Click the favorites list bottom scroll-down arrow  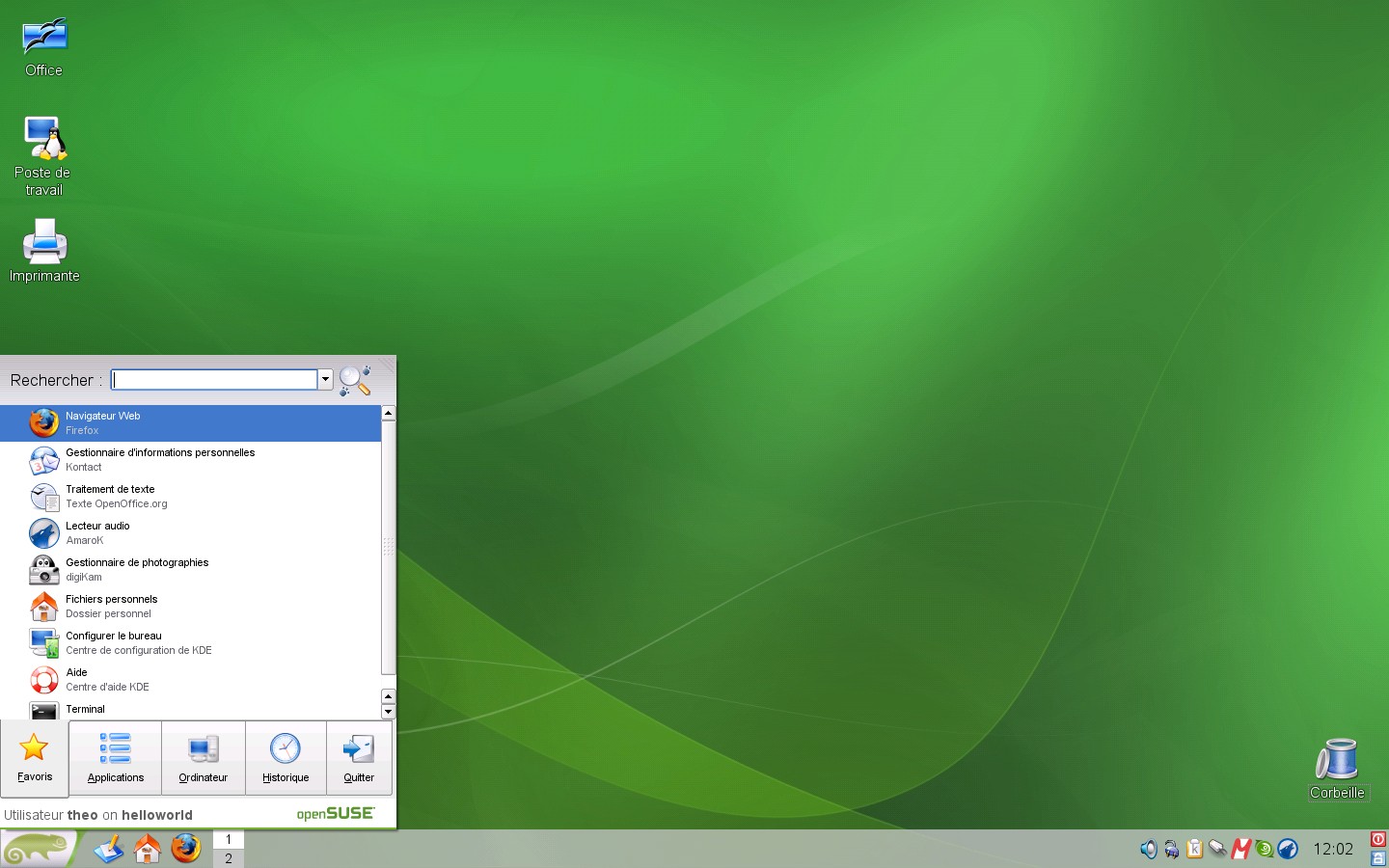(x=389, y=713)
